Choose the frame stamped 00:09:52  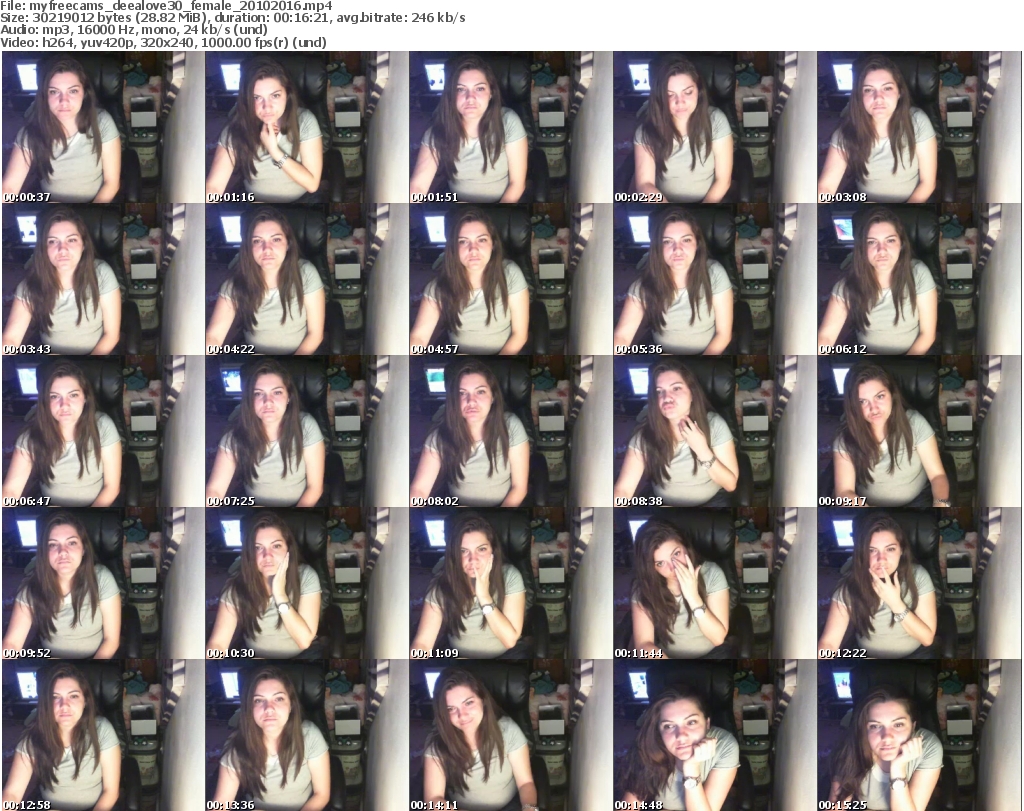103,584
